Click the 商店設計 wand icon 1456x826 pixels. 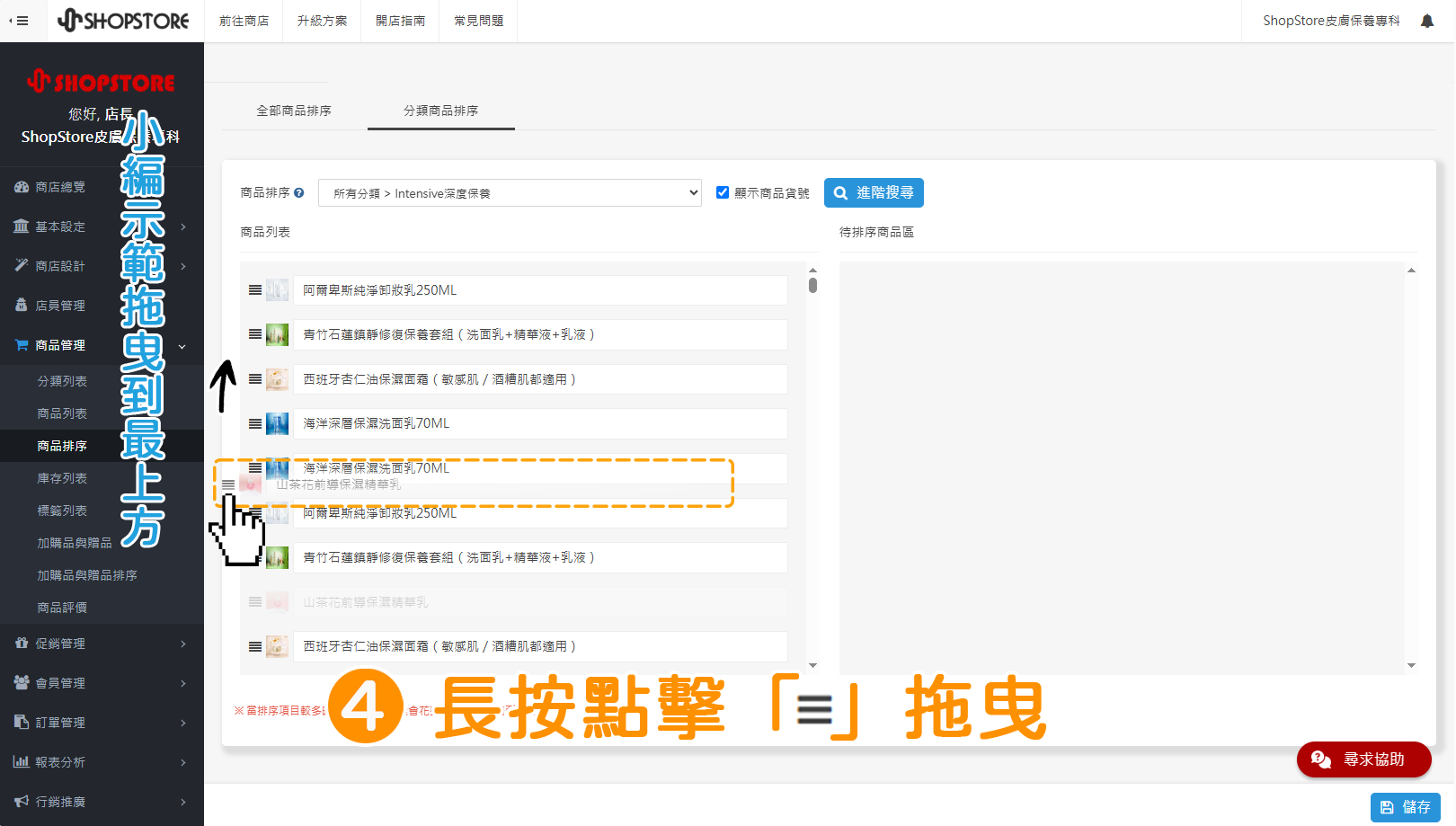(x=22, y=266)
